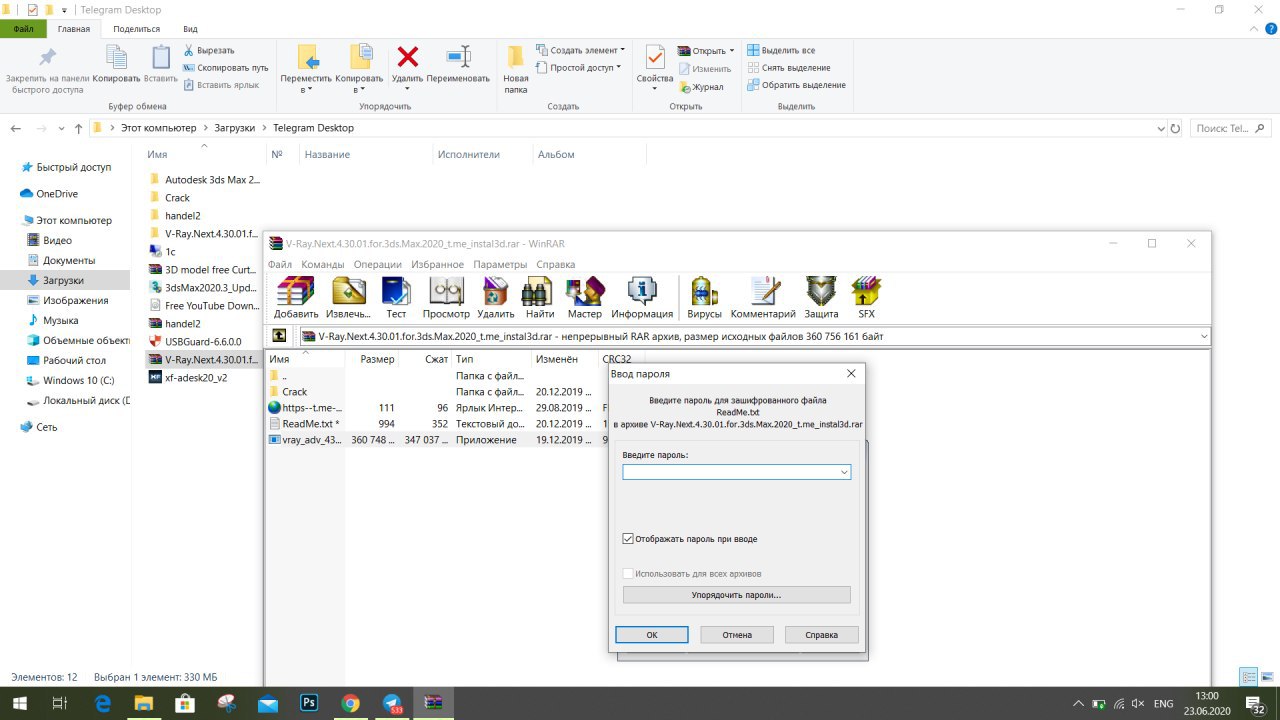This screenshot has width=1280, height=720.
Task: Open the Информация (Info) tool
Action: point(642,298)
